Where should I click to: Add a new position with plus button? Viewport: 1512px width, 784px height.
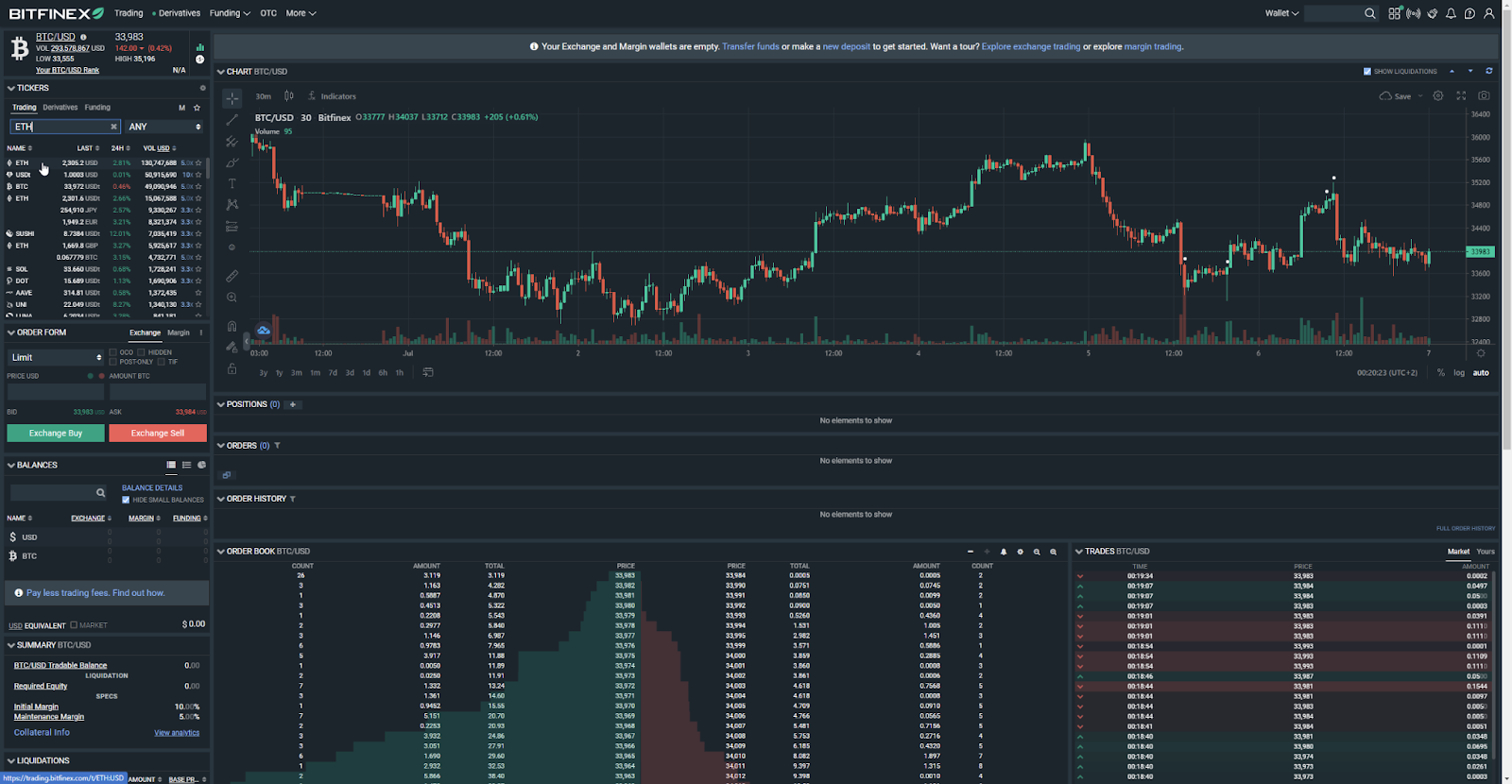[x=293, y=404]
